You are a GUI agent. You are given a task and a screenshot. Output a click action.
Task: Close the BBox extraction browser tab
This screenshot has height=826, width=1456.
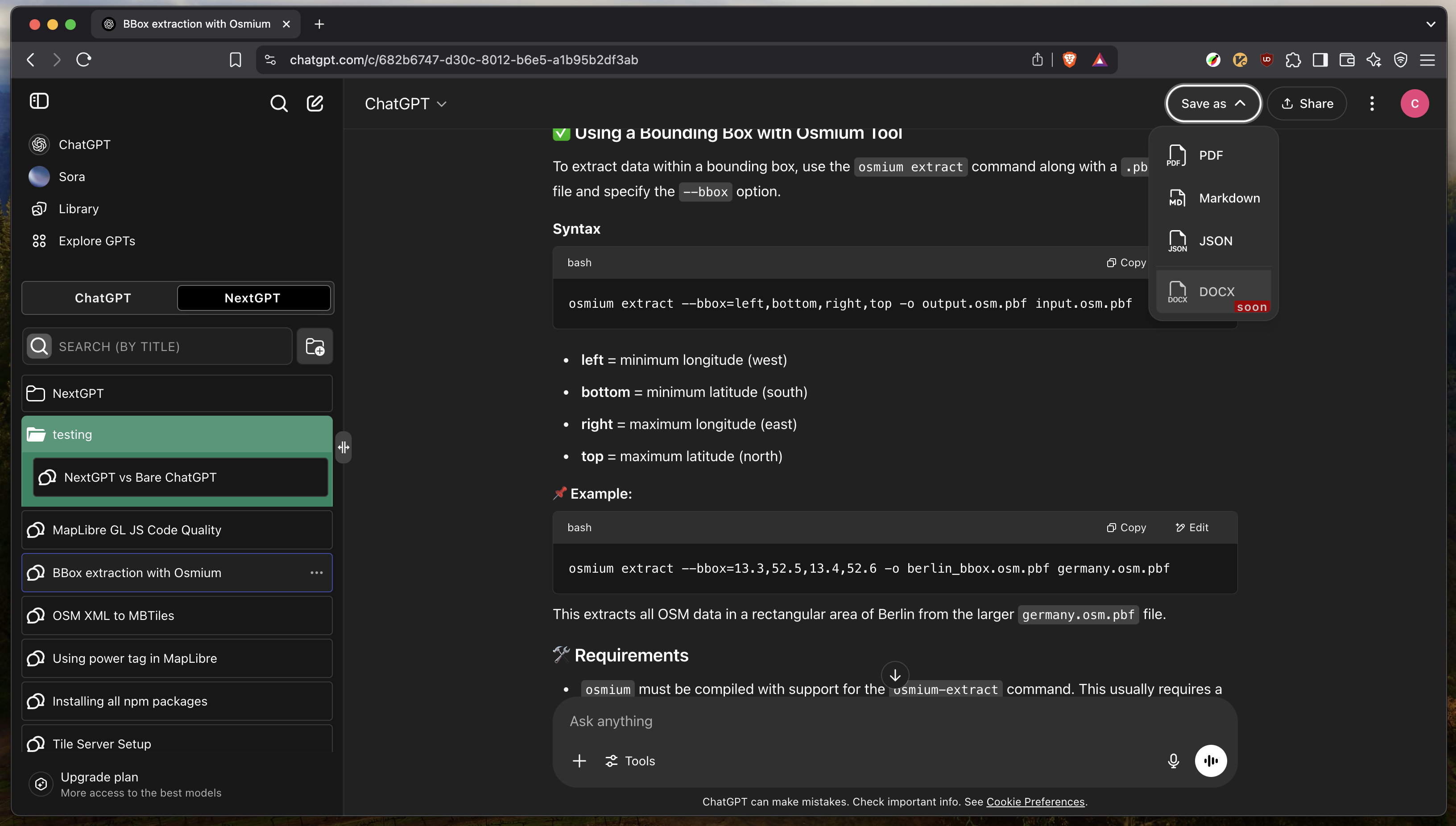286,24
